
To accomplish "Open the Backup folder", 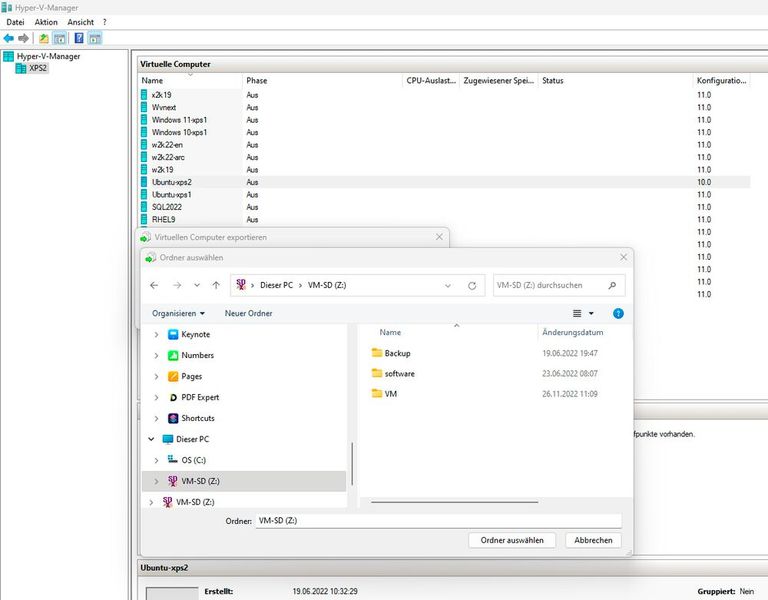I will click(x=397, y=353).
